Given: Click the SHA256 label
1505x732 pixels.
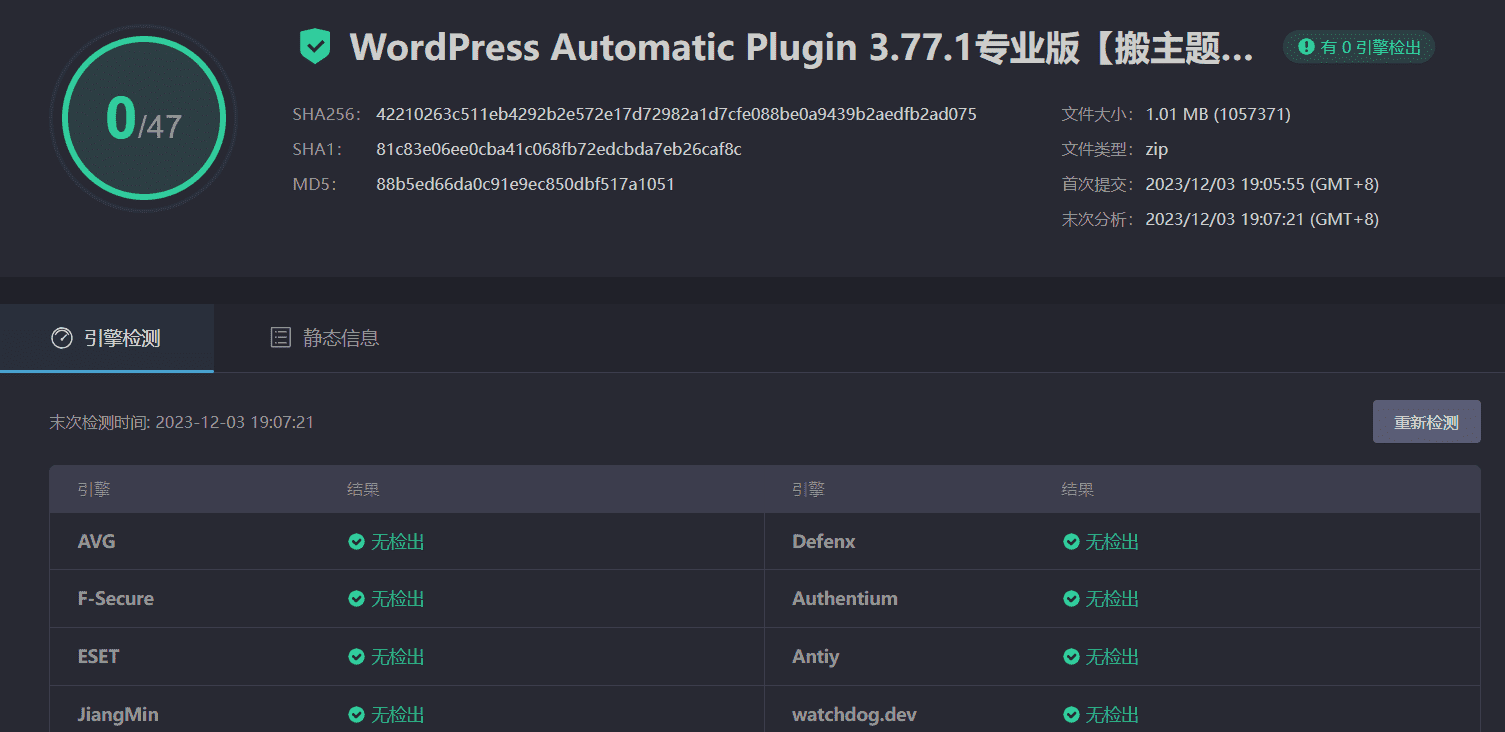Looking at the screenshot, I should pos(326,114).
